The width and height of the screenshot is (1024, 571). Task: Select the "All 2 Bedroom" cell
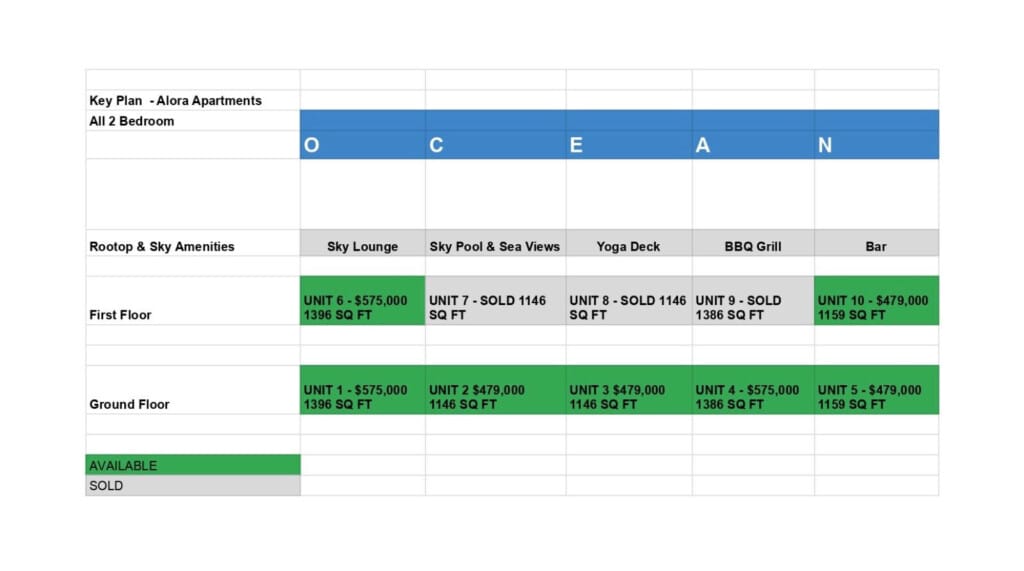132,121
